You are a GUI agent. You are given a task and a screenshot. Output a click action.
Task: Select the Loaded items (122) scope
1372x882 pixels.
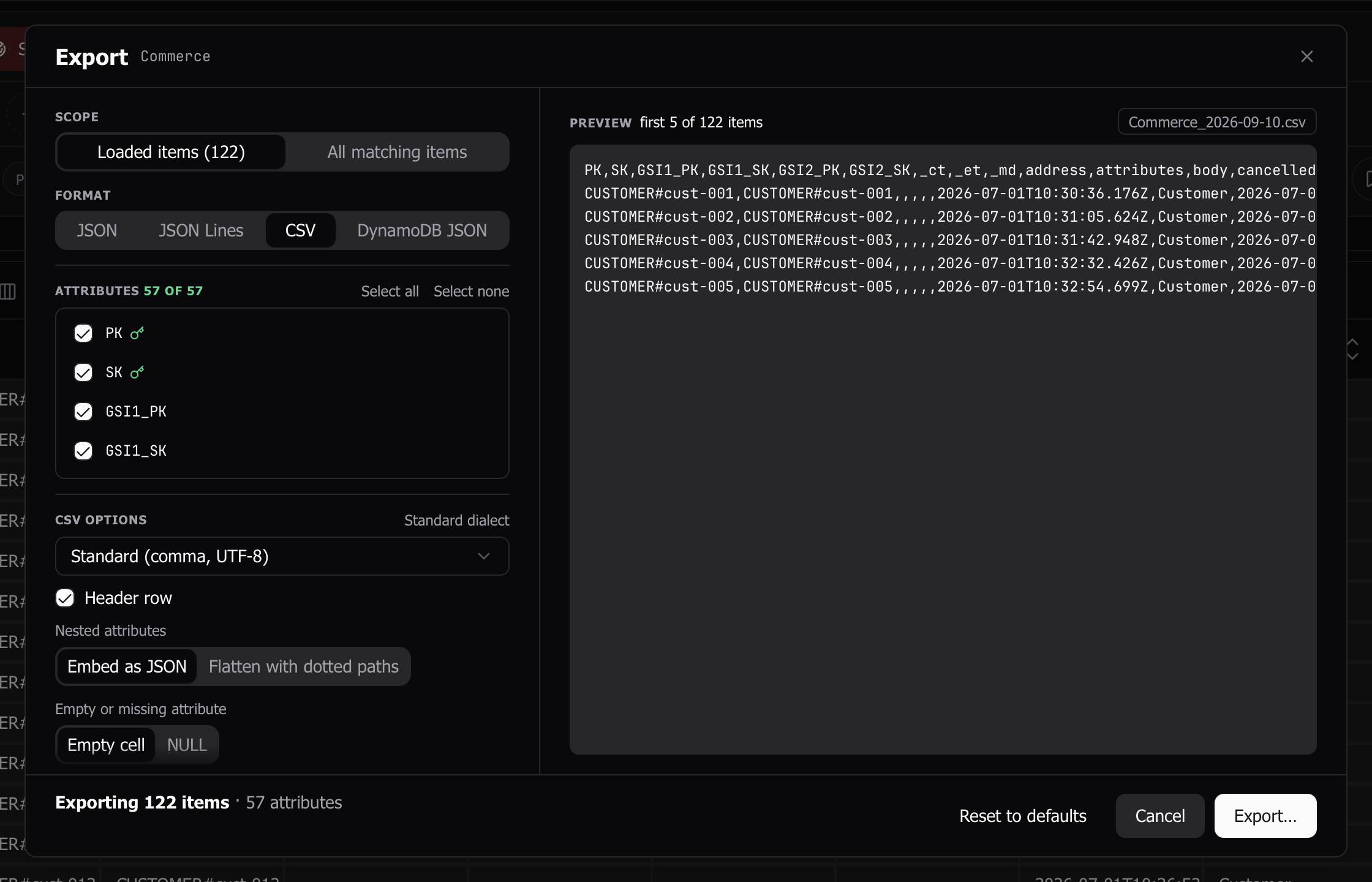[171, 152]
